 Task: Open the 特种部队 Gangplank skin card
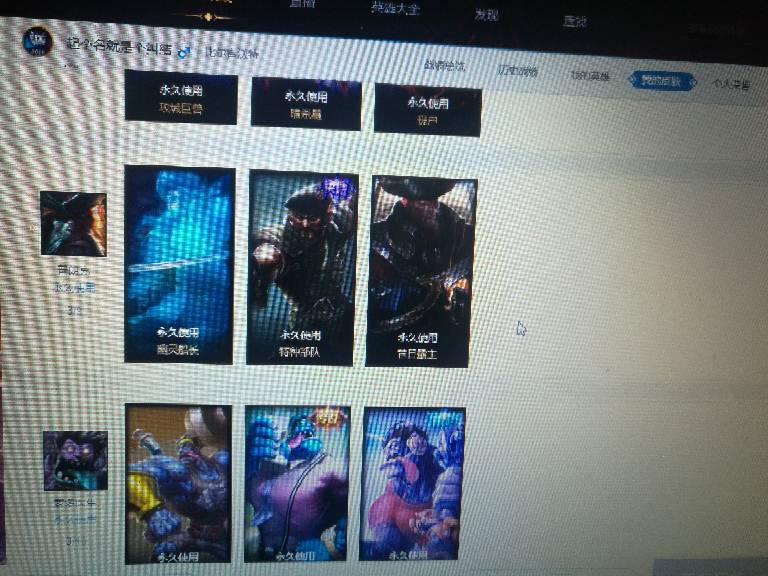tap(302, 267)
